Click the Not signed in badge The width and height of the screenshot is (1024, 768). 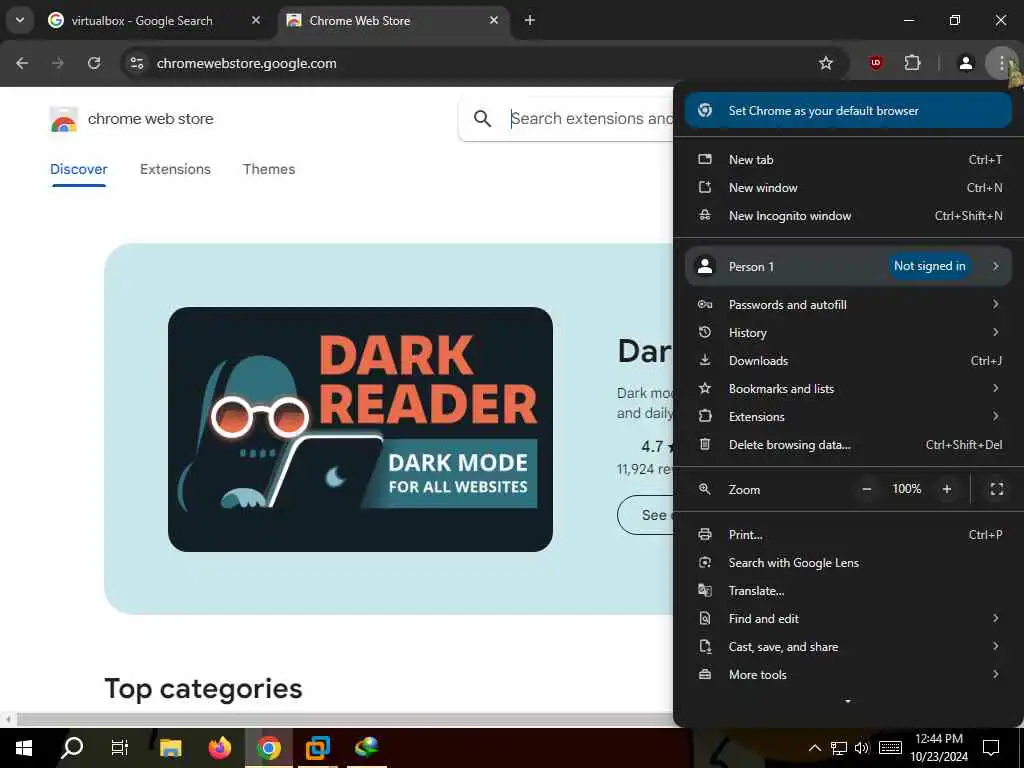tap(929, 266)
